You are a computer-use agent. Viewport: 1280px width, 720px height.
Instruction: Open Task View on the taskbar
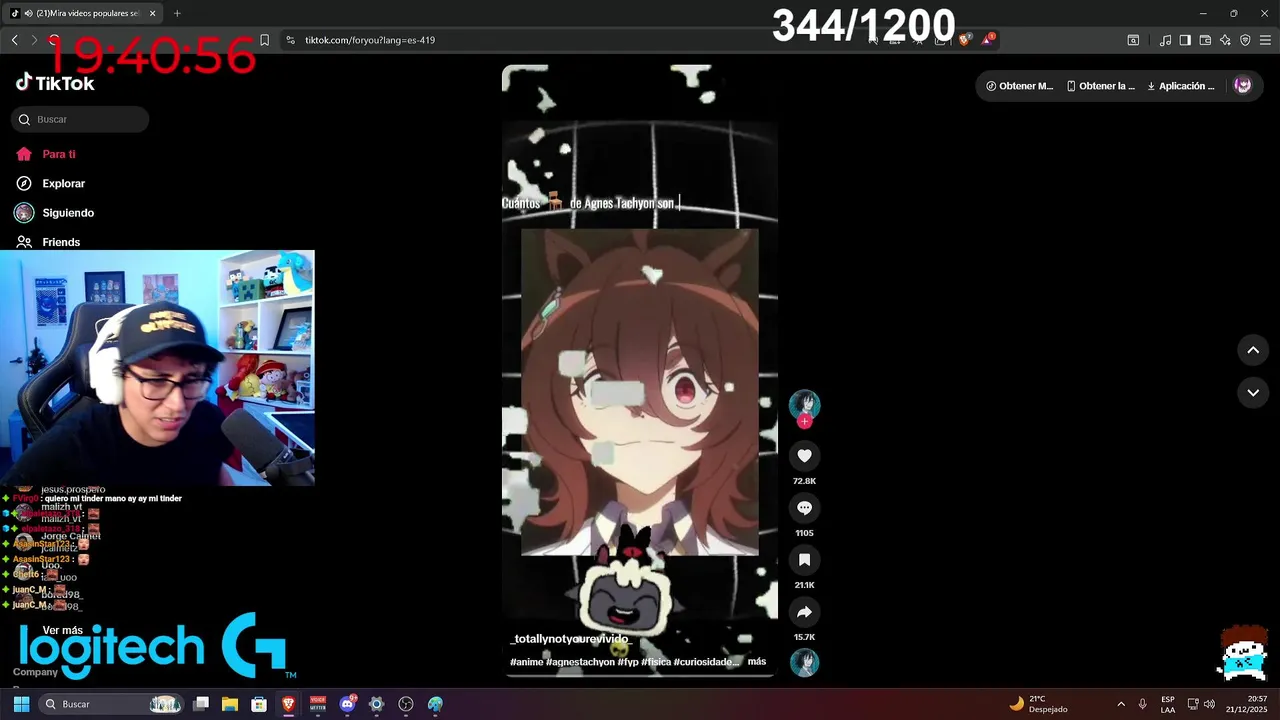201,704
